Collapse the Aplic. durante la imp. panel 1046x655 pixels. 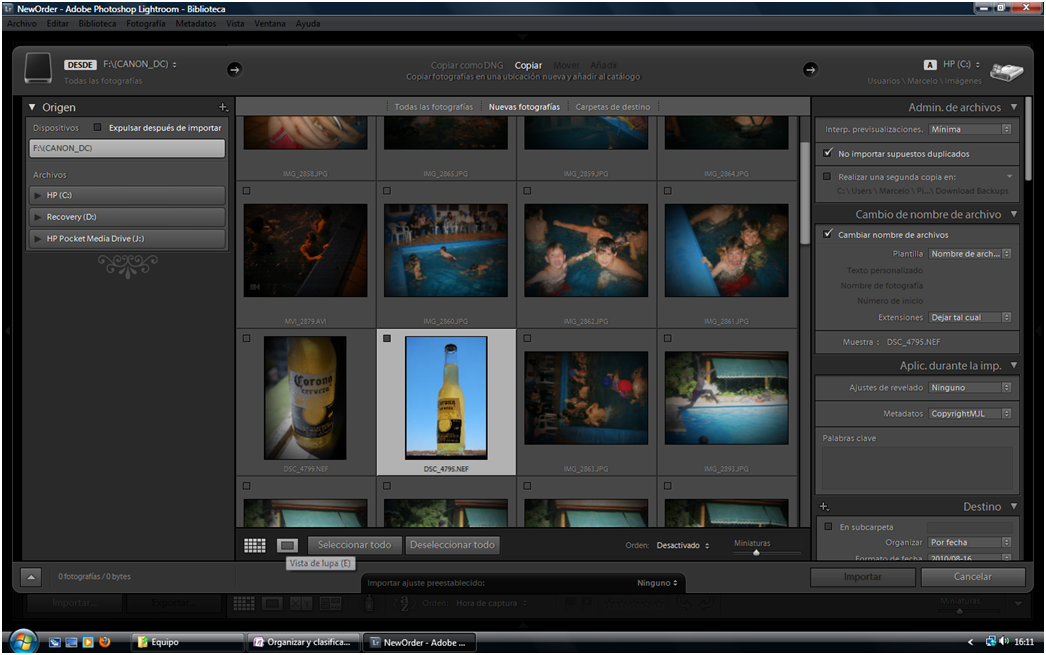point(1014,366)
